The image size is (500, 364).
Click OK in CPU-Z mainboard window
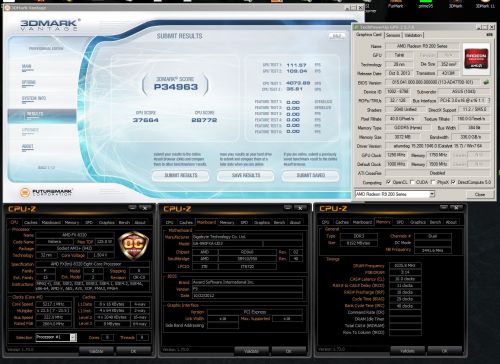(289, 351)
